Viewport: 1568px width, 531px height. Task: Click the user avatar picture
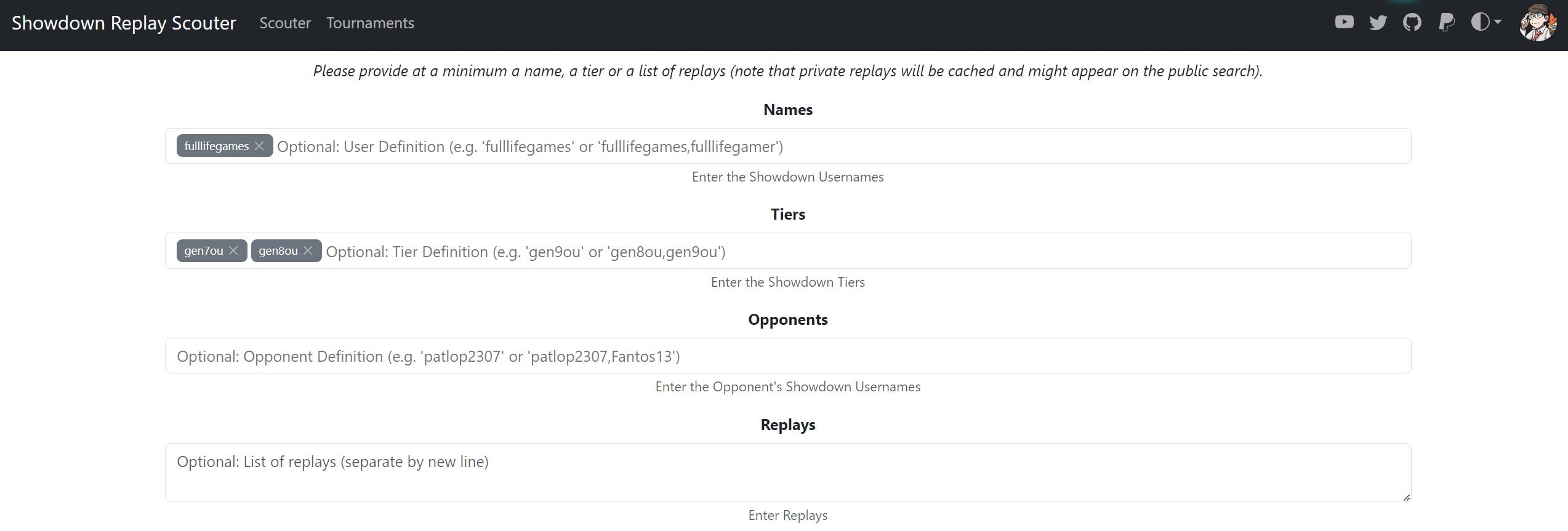point(1538,23)
